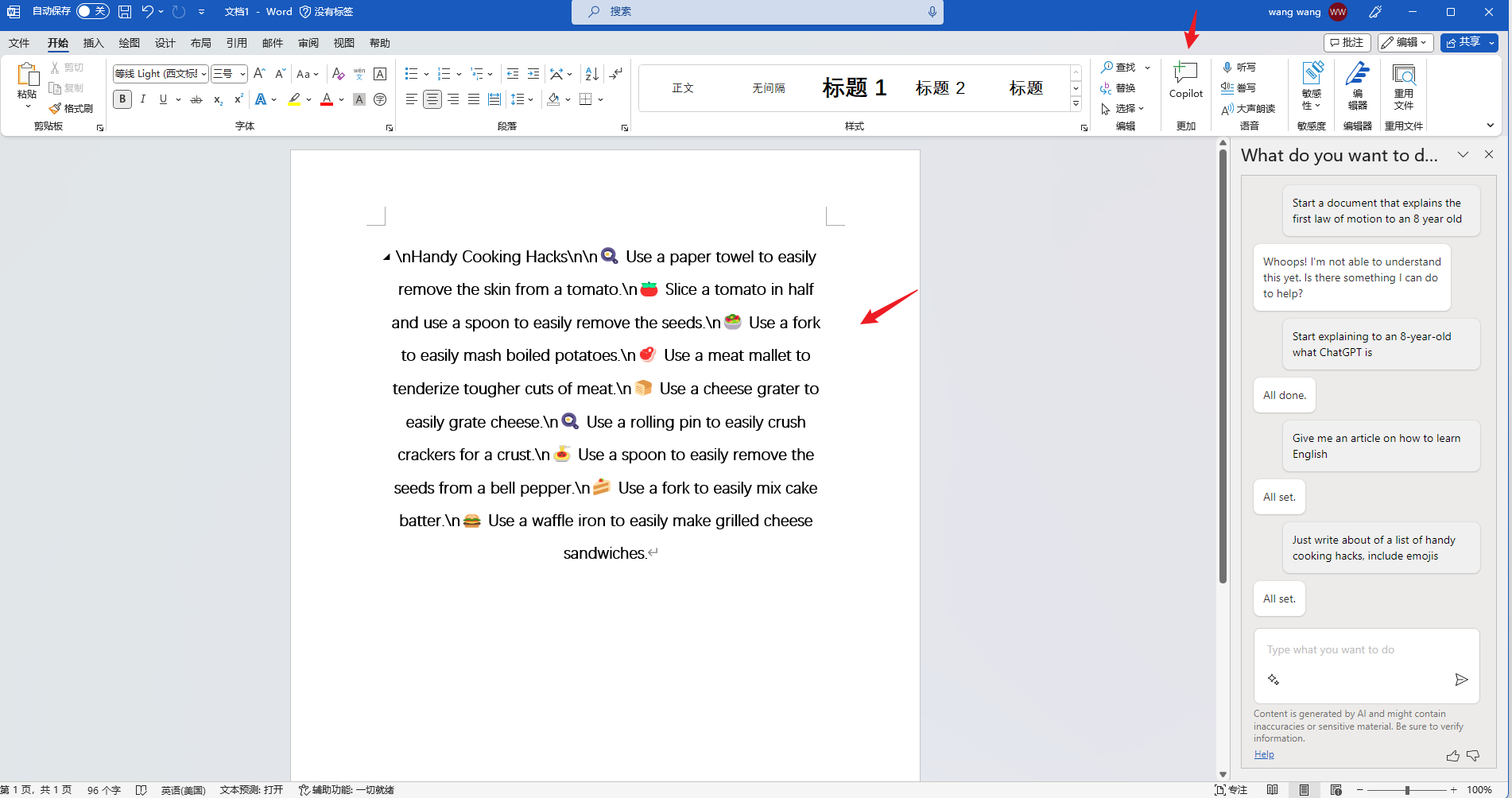
Task: Switch to the 插入 ribbon tab
Action: point(94,43)
